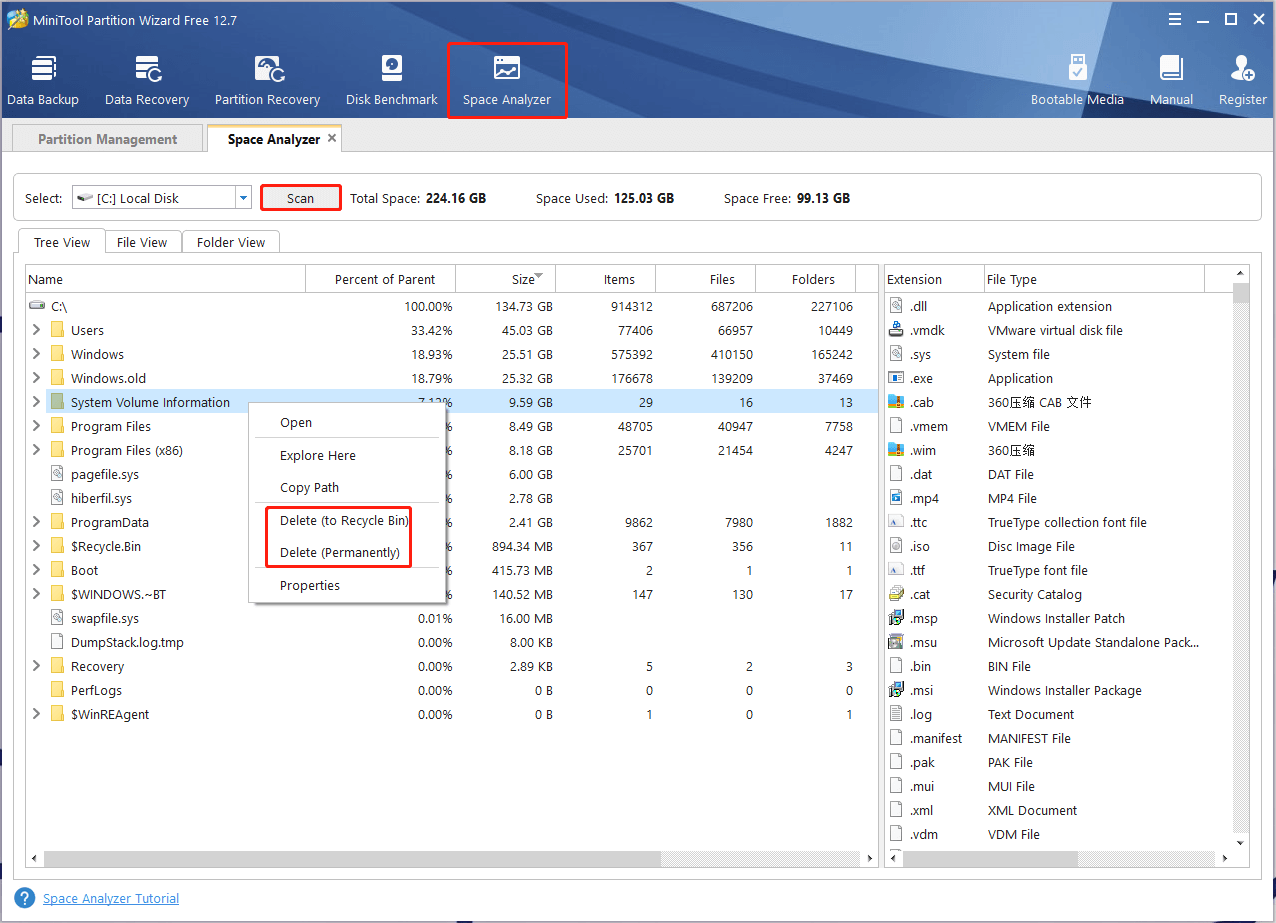Image resolution: width=1276 pixels, height=923 pixels.
Task: Expand the ProgramData folder
Action: point(36,522)
